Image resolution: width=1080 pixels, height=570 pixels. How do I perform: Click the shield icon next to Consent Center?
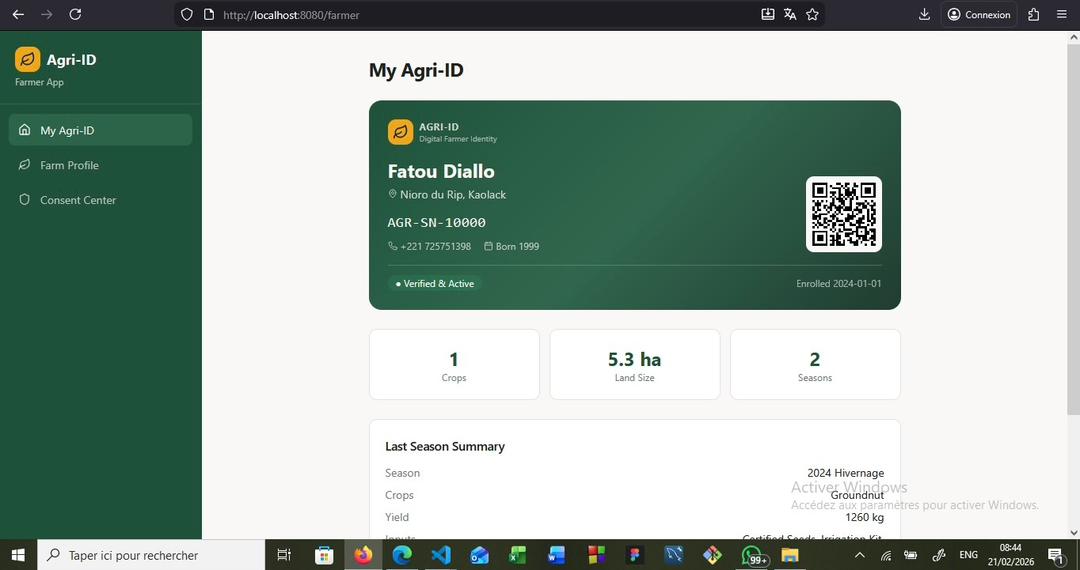pos(25,200)
